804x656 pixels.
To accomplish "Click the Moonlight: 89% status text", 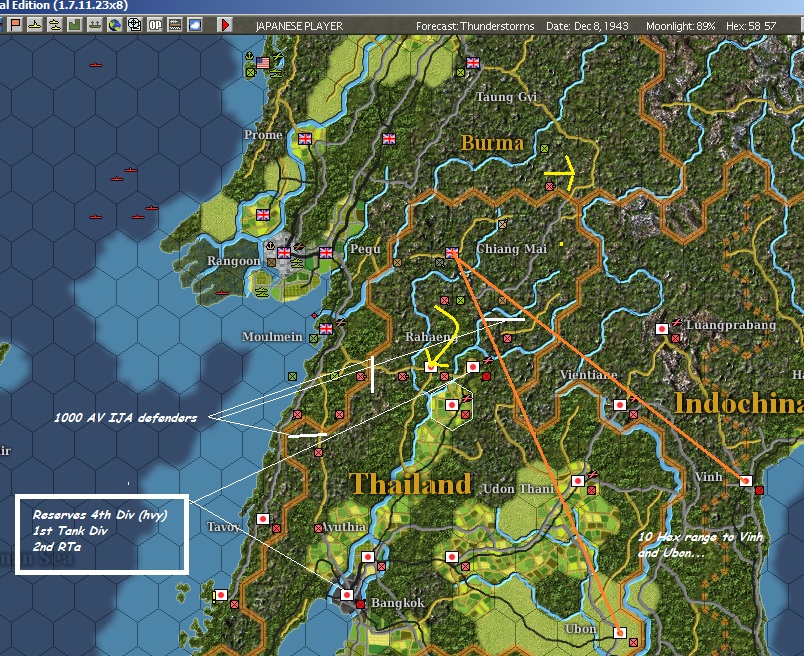I will click(680, 26).
